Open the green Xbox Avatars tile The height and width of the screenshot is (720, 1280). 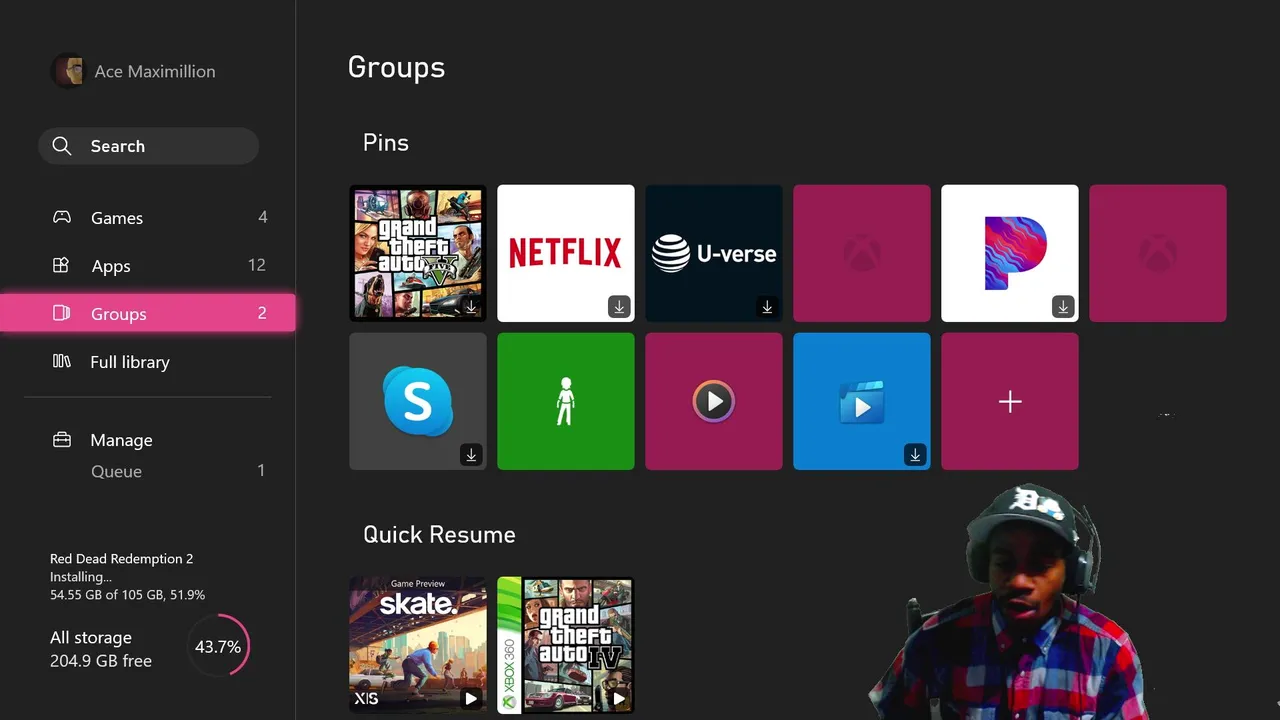(x=566, y=401)
